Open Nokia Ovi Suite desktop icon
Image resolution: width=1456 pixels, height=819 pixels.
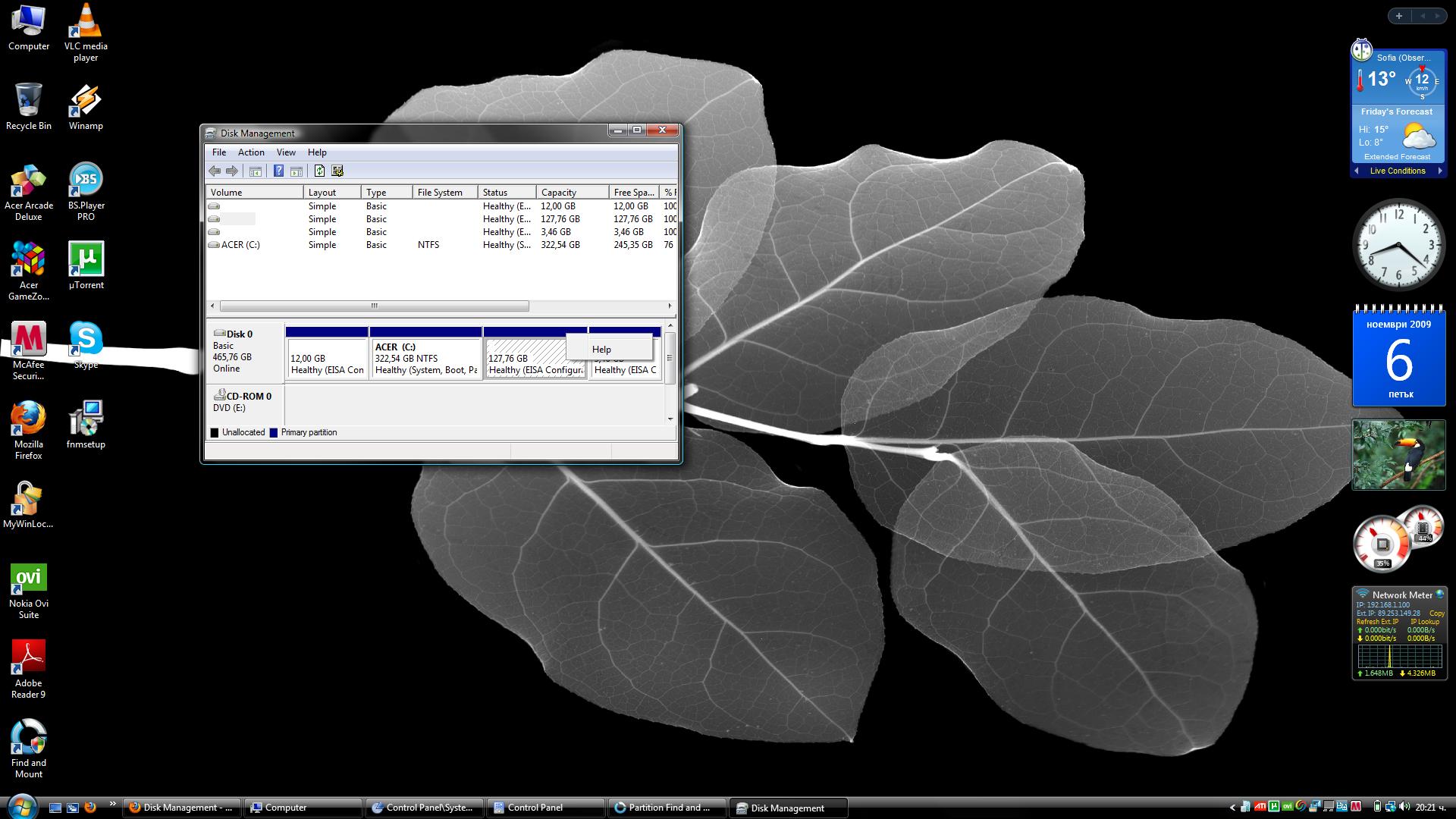pos(29,591)
